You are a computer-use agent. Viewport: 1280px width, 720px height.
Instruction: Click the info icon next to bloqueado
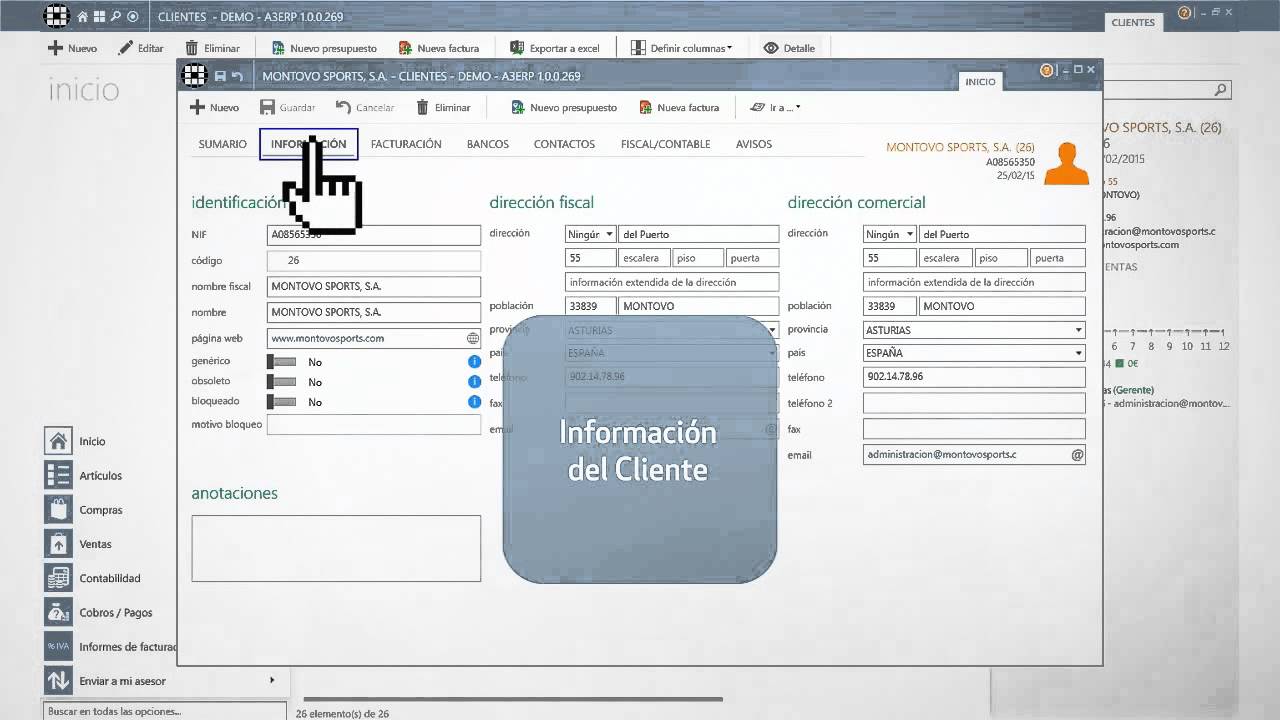pos(475,401)
